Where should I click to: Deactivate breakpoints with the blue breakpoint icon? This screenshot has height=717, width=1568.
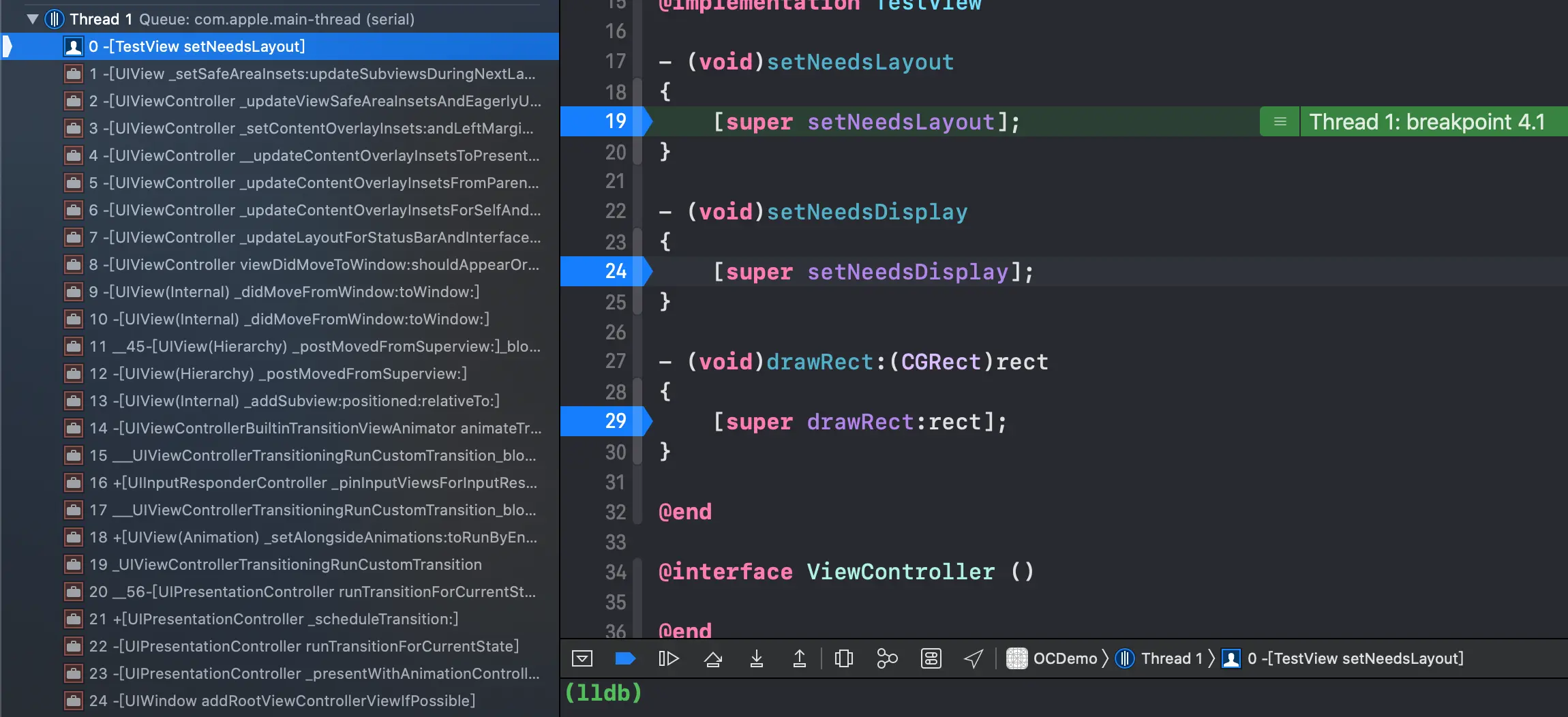[x=625, y=658]
